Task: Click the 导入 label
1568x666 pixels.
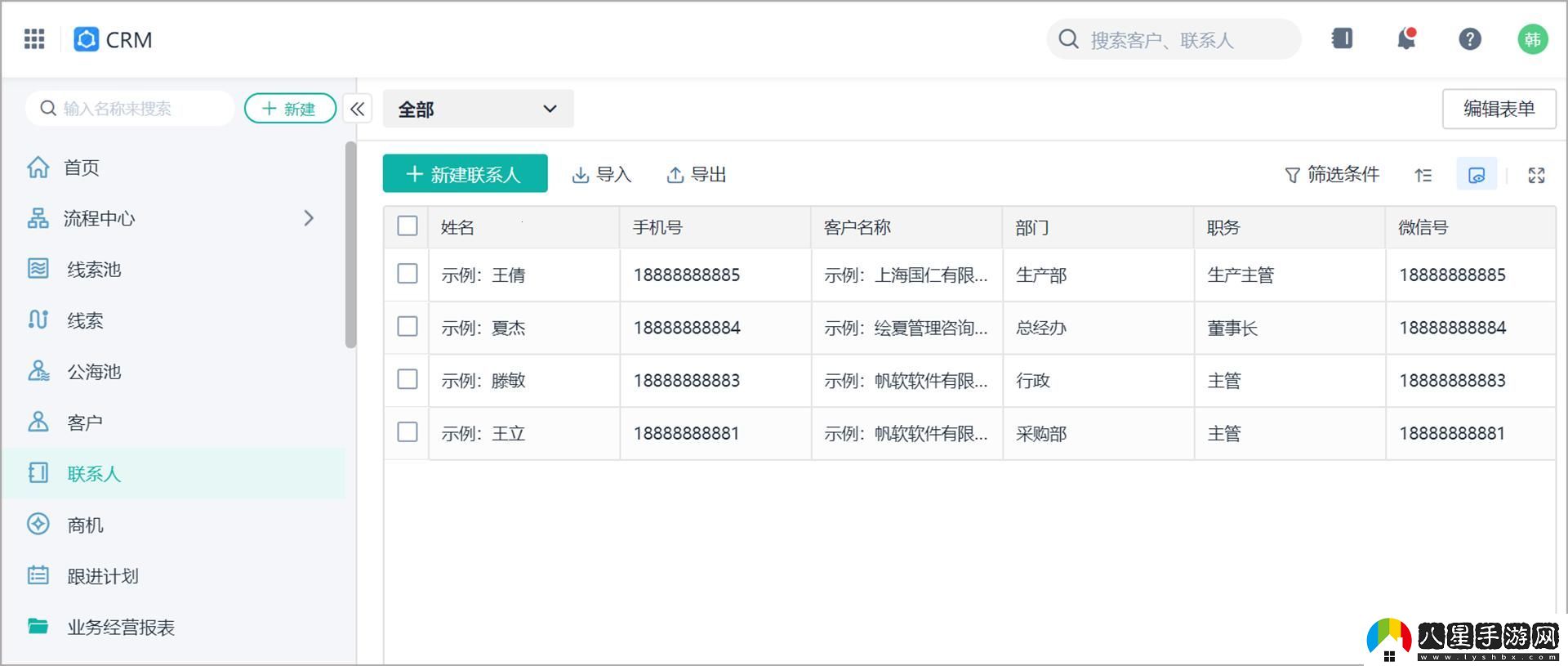Action: pos(614,175)
